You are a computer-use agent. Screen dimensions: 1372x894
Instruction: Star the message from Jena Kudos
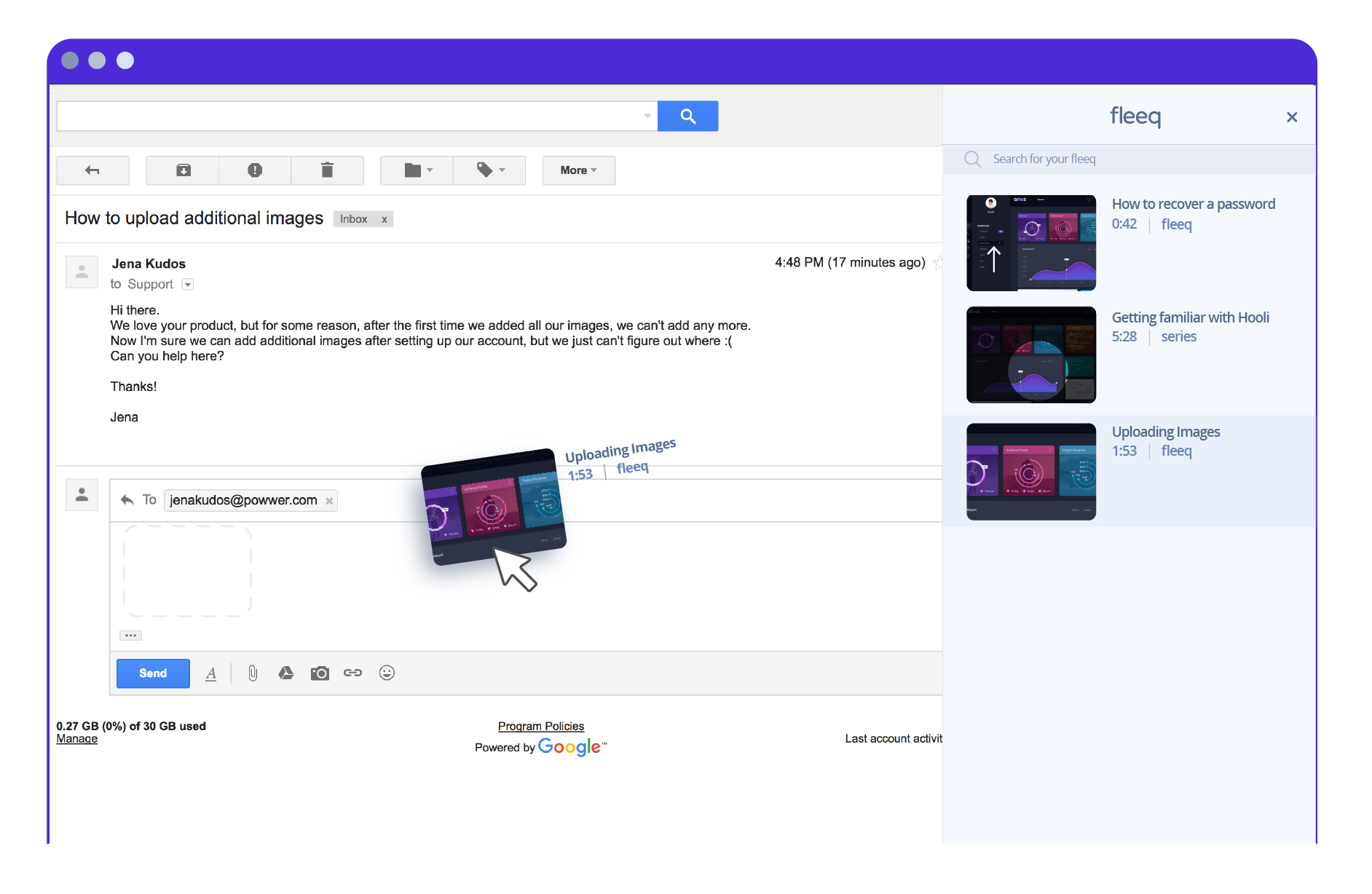[x=937, y=263]
